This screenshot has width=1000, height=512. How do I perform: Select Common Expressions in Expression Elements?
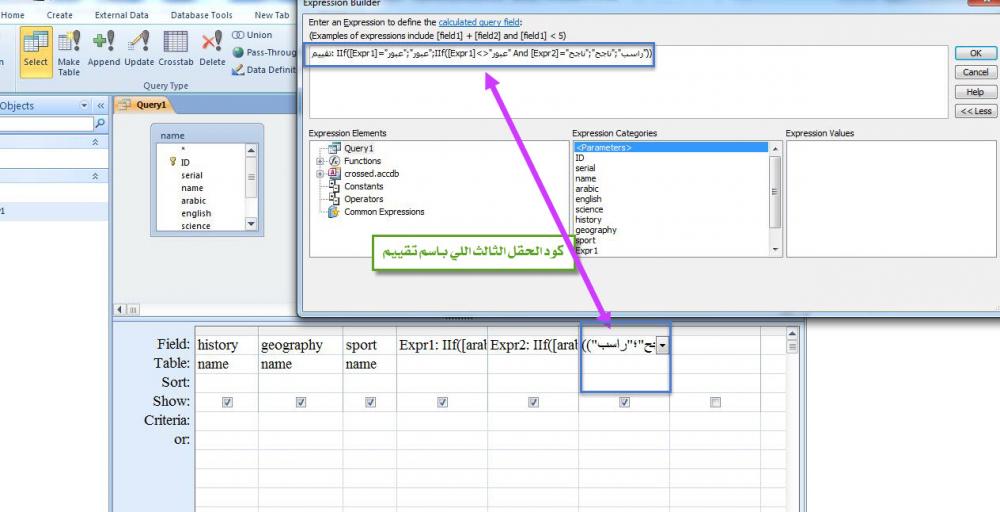pos(384,212)
